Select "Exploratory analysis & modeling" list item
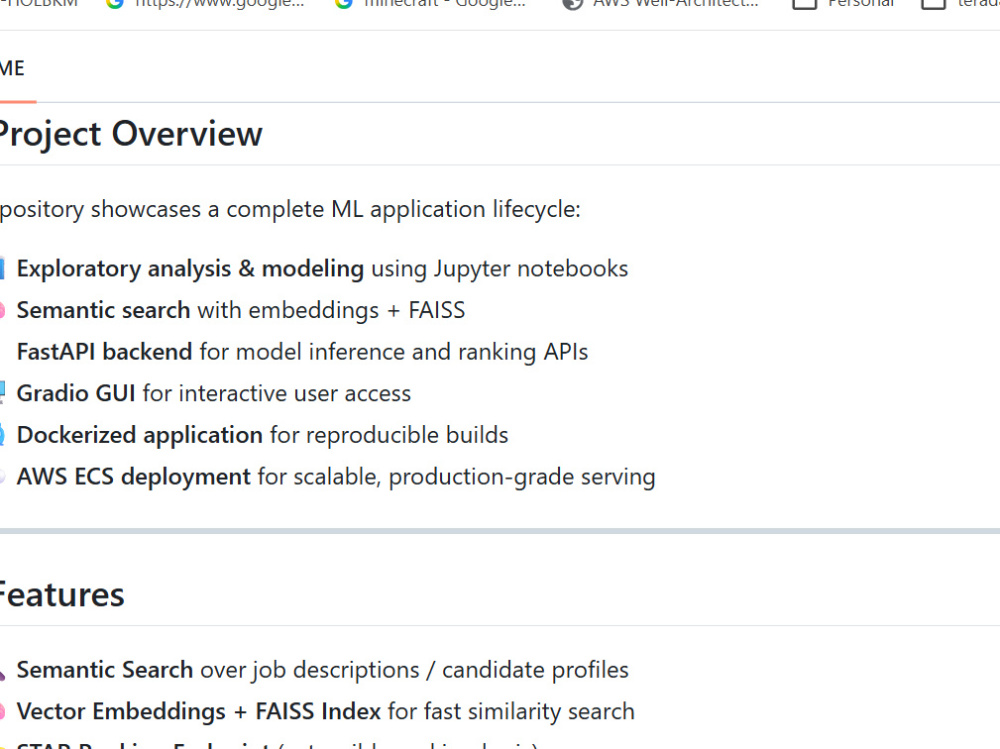Screen dimensions: 1000x749 [x=322, y=269]
